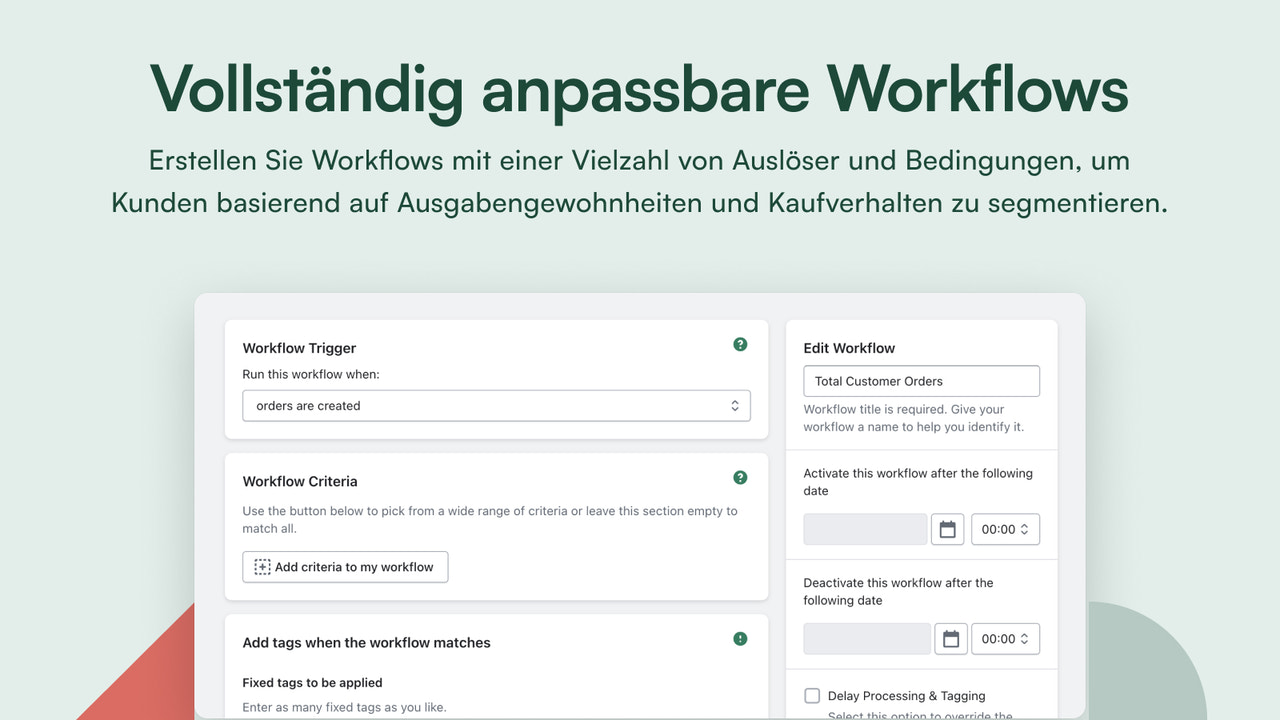Click 'Add tags when the workflow matches' heading
The image size is (1280, 720).
click(x=366, y=643)
